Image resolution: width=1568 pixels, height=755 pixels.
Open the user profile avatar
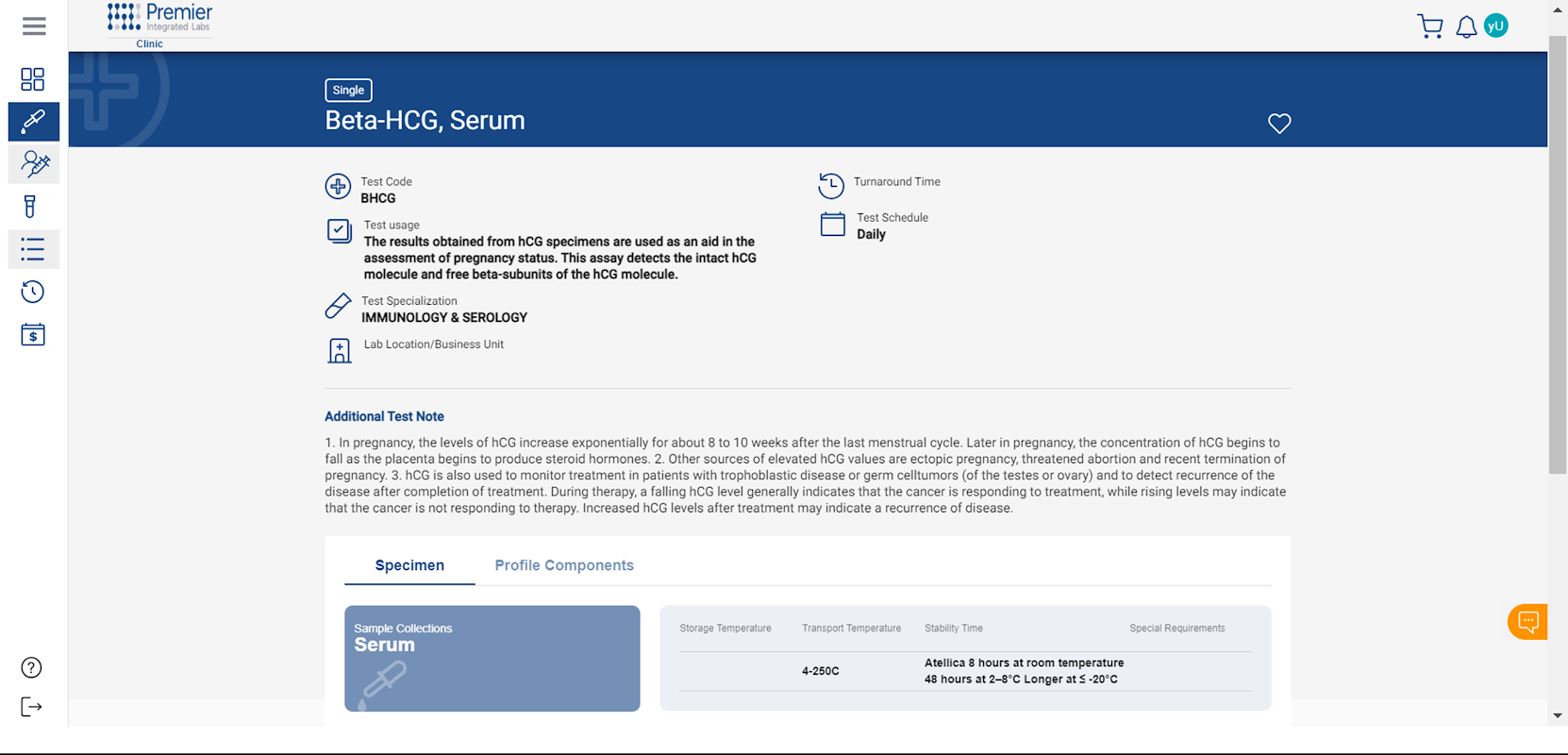[1495, 26]
